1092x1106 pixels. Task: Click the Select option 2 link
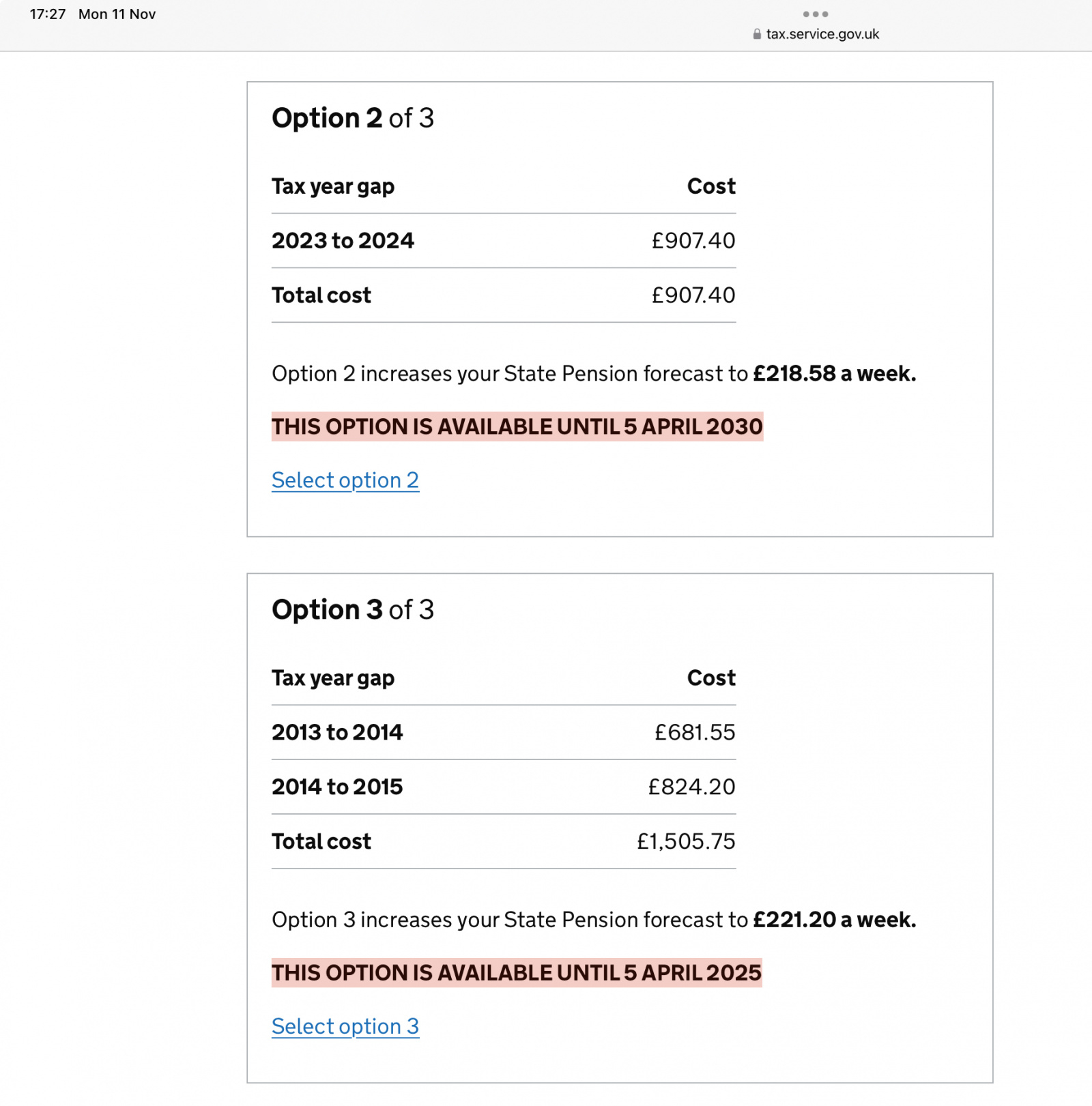345,480
